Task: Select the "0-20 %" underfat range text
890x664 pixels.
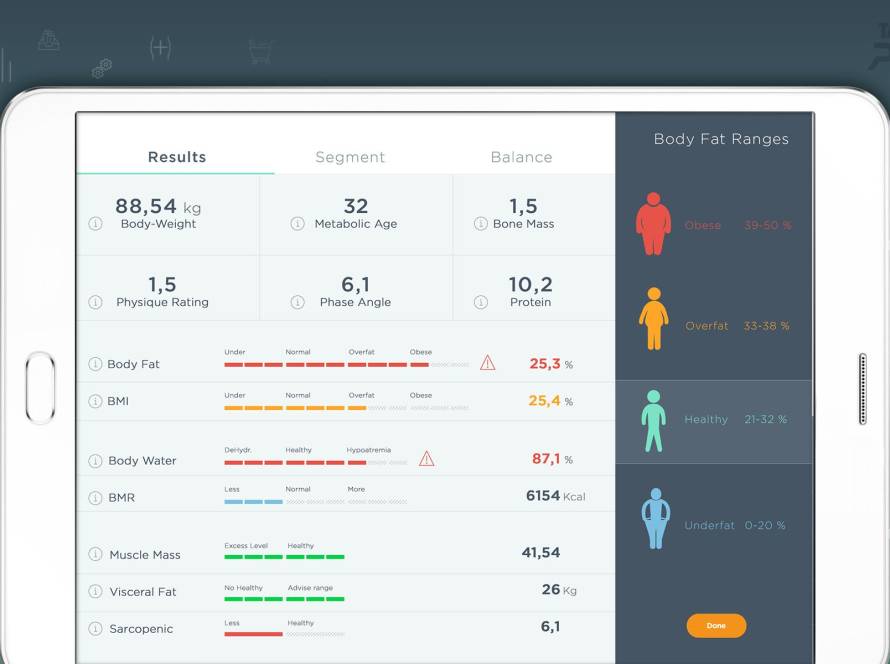Action: click(x=765, y=526)
